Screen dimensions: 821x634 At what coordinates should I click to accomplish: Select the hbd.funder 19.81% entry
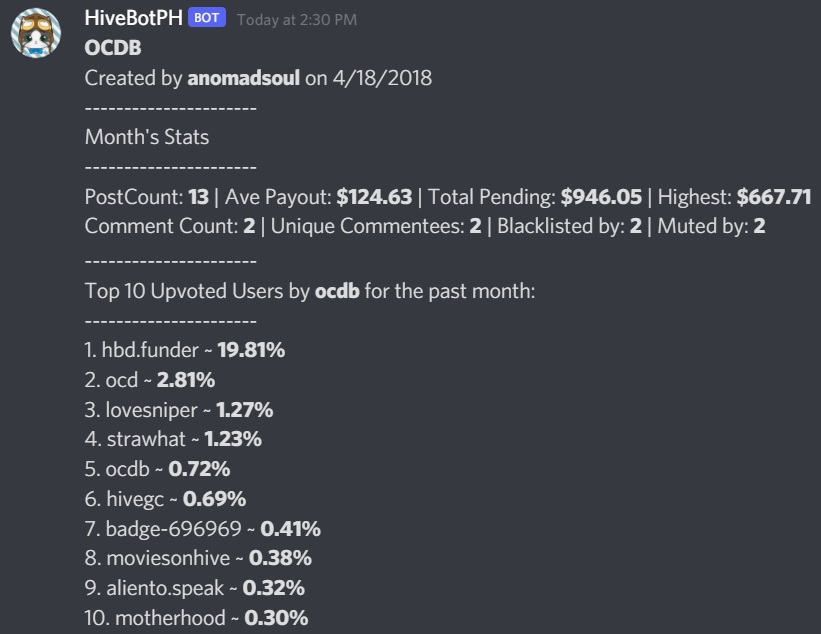[184, 350]
